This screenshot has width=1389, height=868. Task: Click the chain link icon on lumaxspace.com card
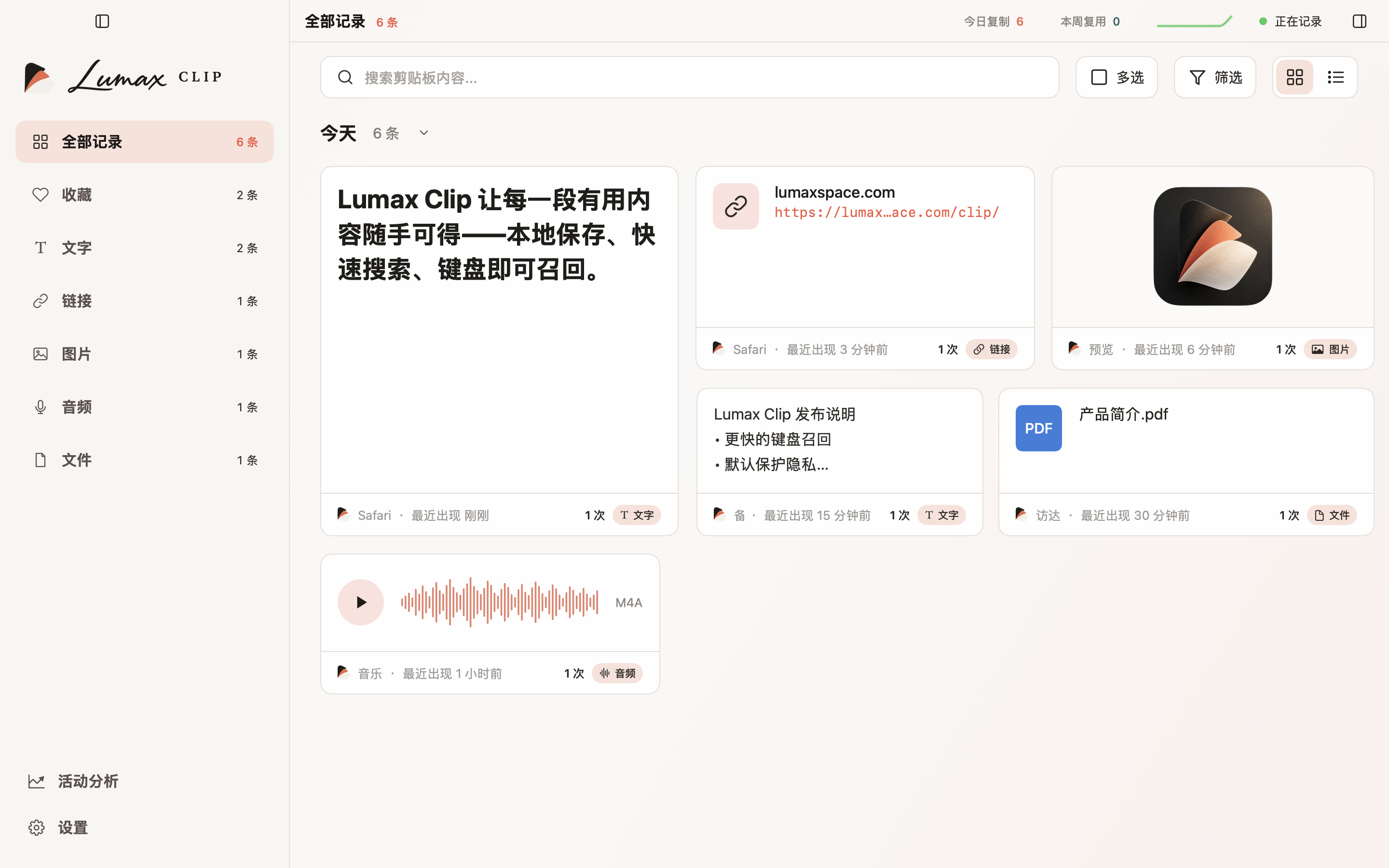[736, 206]
